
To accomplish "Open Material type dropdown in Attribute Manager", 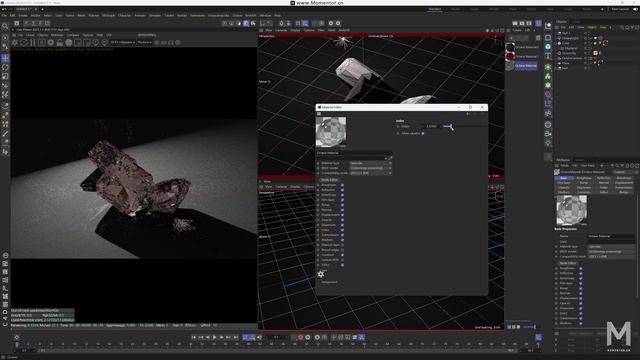I will tap(611, 247).
